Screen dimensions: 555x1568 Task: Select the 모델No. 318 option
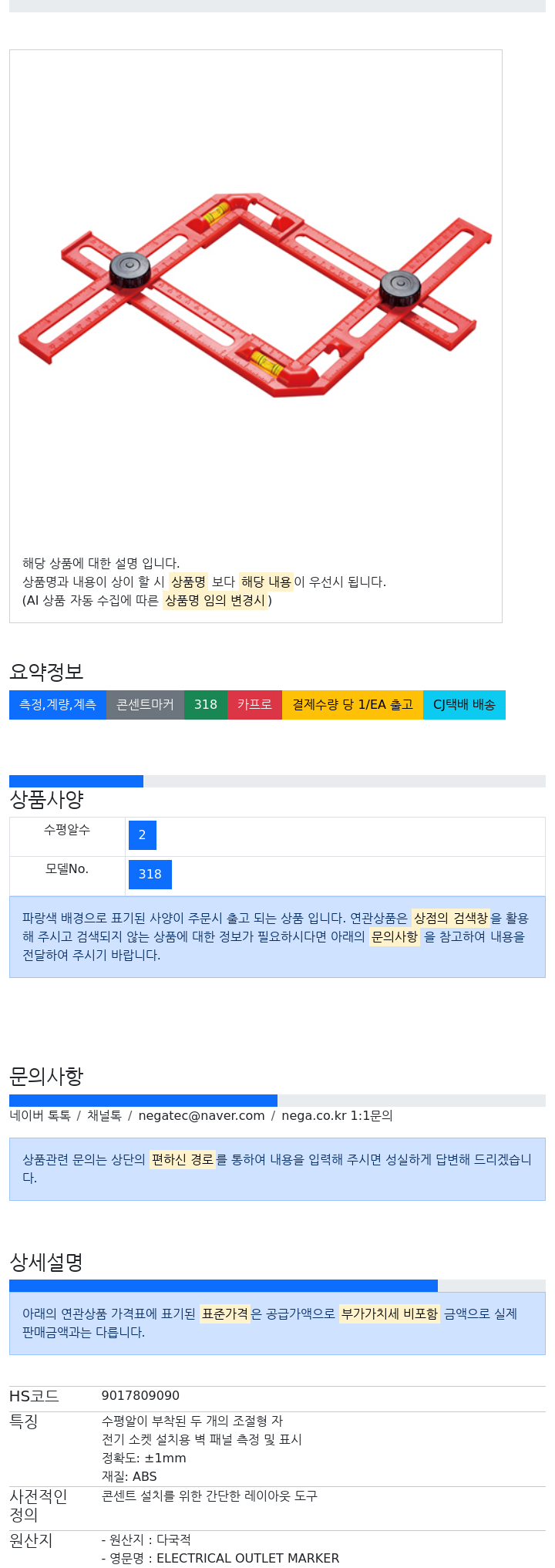pos(150,875)
